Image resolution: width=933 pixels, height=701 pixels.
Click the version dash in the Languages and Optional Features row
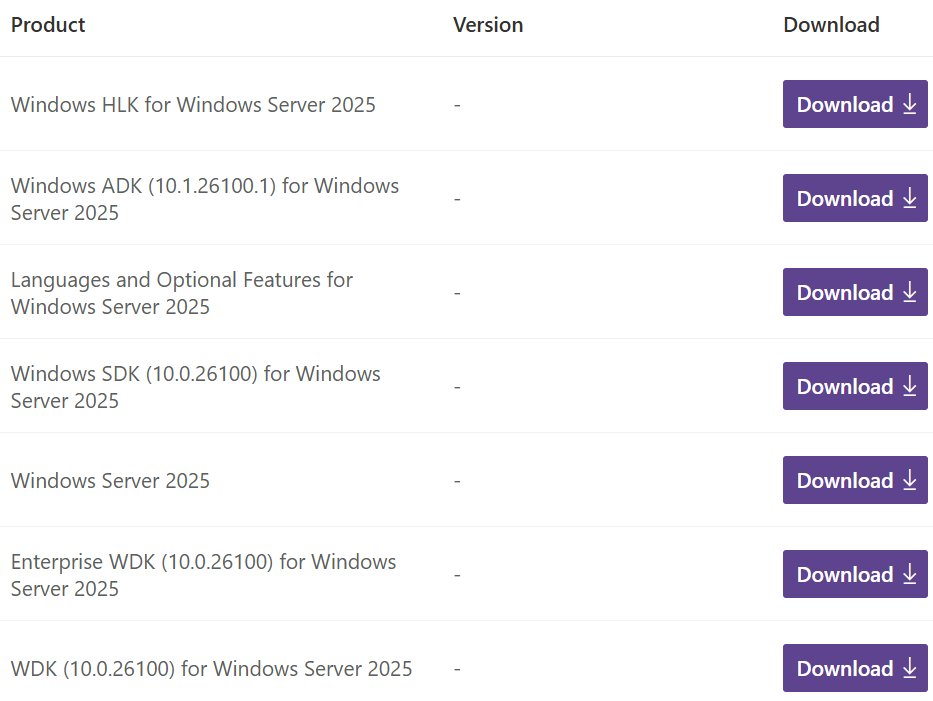pos(457,293)
